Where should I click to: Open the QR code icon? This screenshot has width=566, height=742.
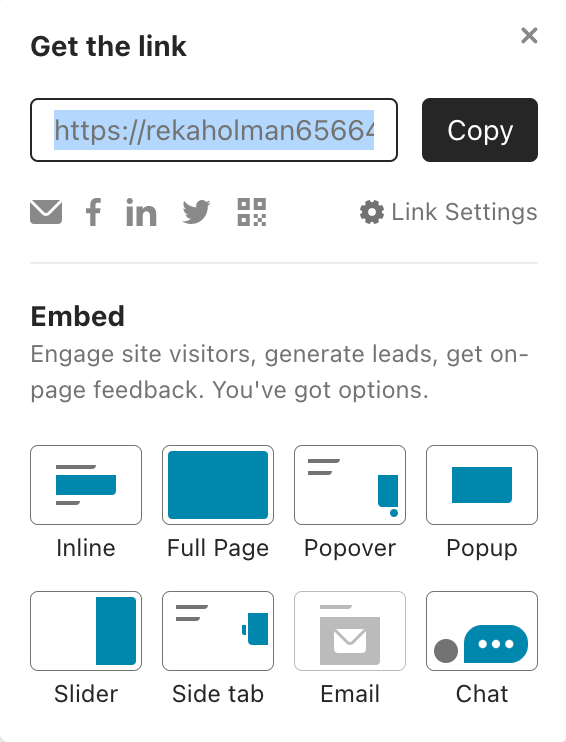pyautogui.click(x=252, y=212)
